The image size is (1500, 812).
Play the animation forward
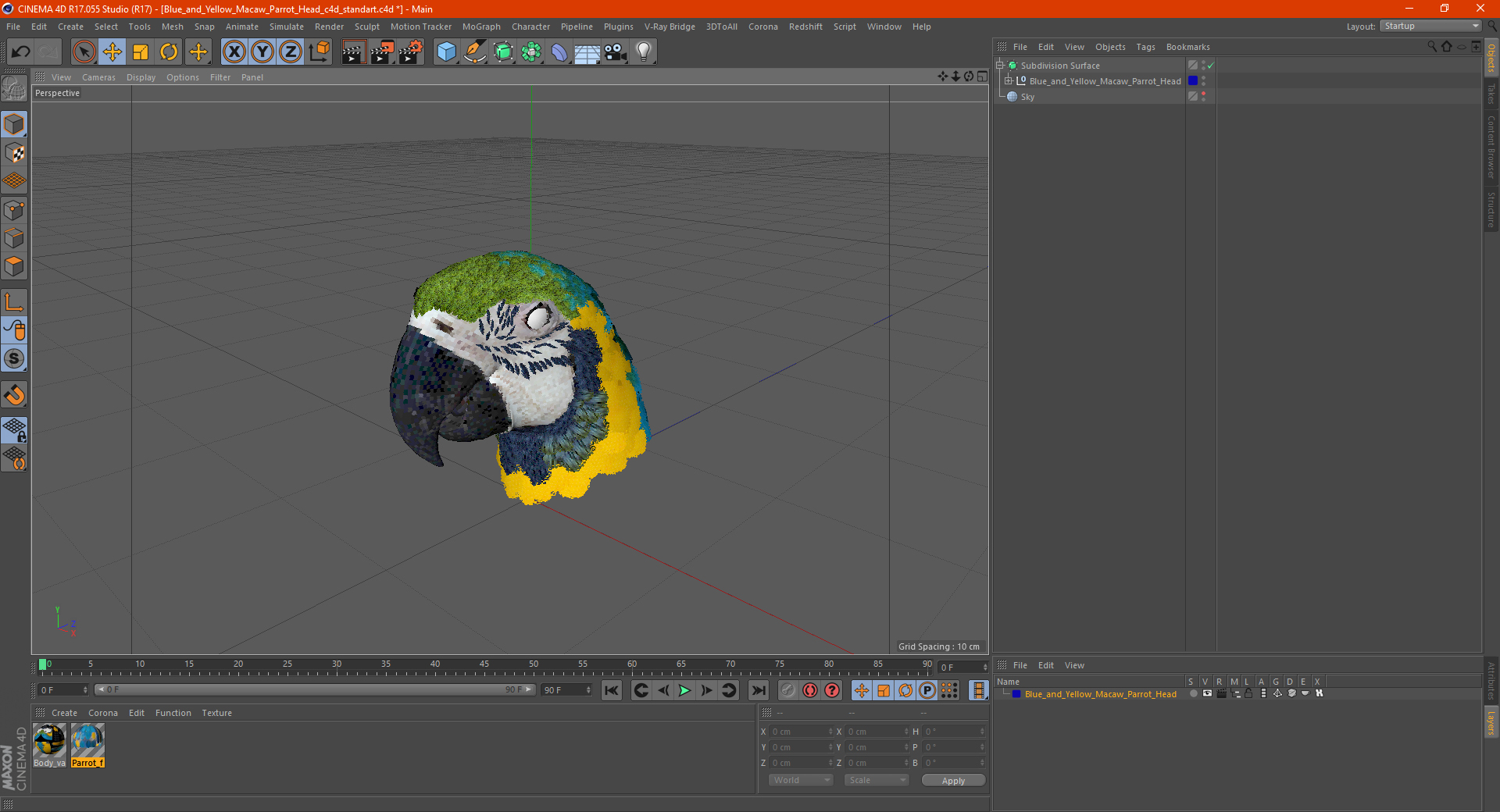[684, 690]
